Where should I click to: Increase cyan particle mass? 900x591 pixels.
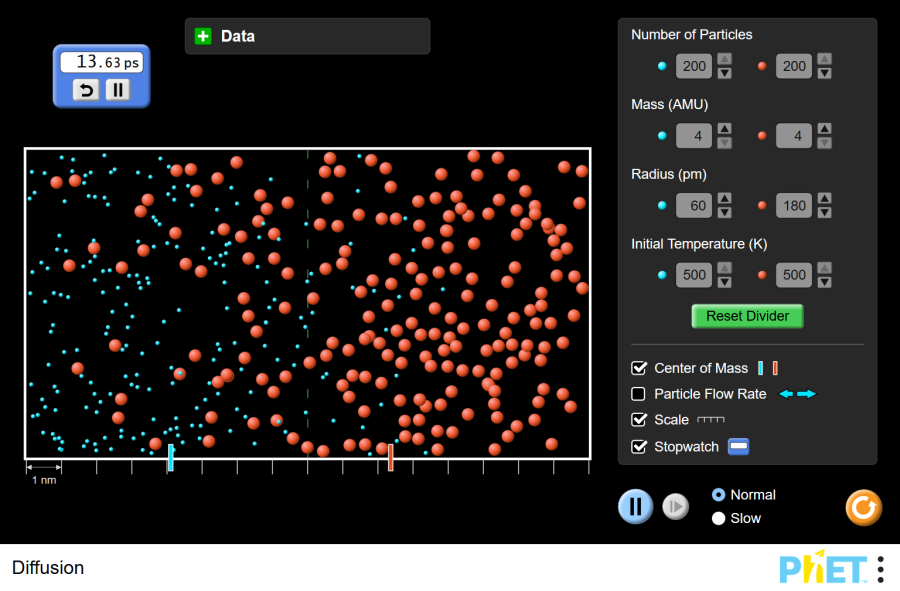point(724,129)
